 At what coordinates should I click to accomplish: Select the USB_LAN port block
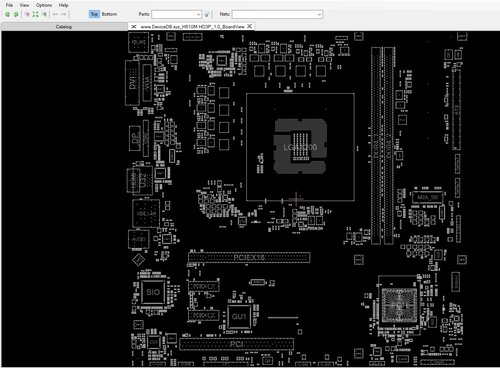coord(146,213)
